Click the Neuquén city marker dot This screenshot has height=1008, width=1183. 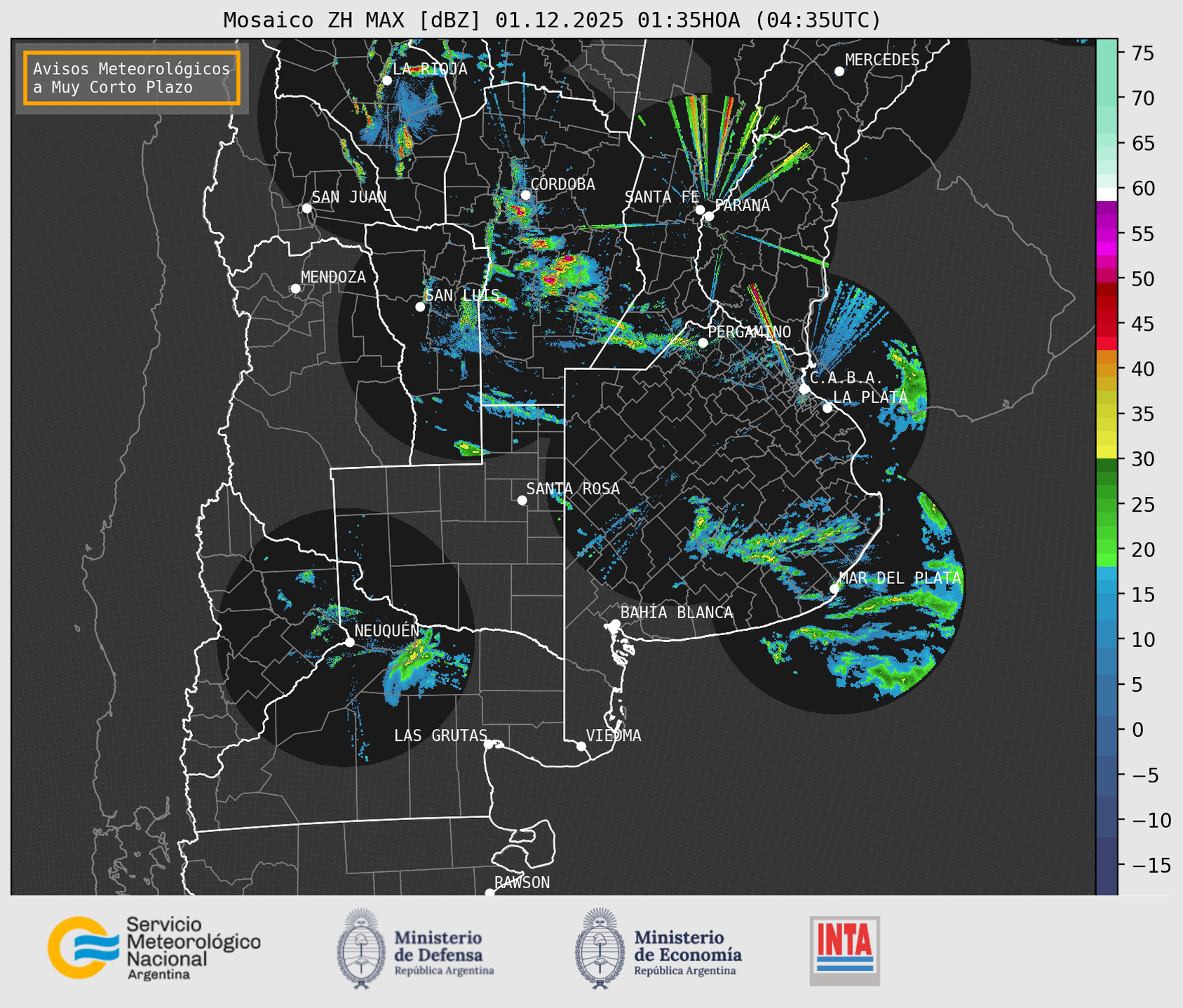tap(349, 642)
